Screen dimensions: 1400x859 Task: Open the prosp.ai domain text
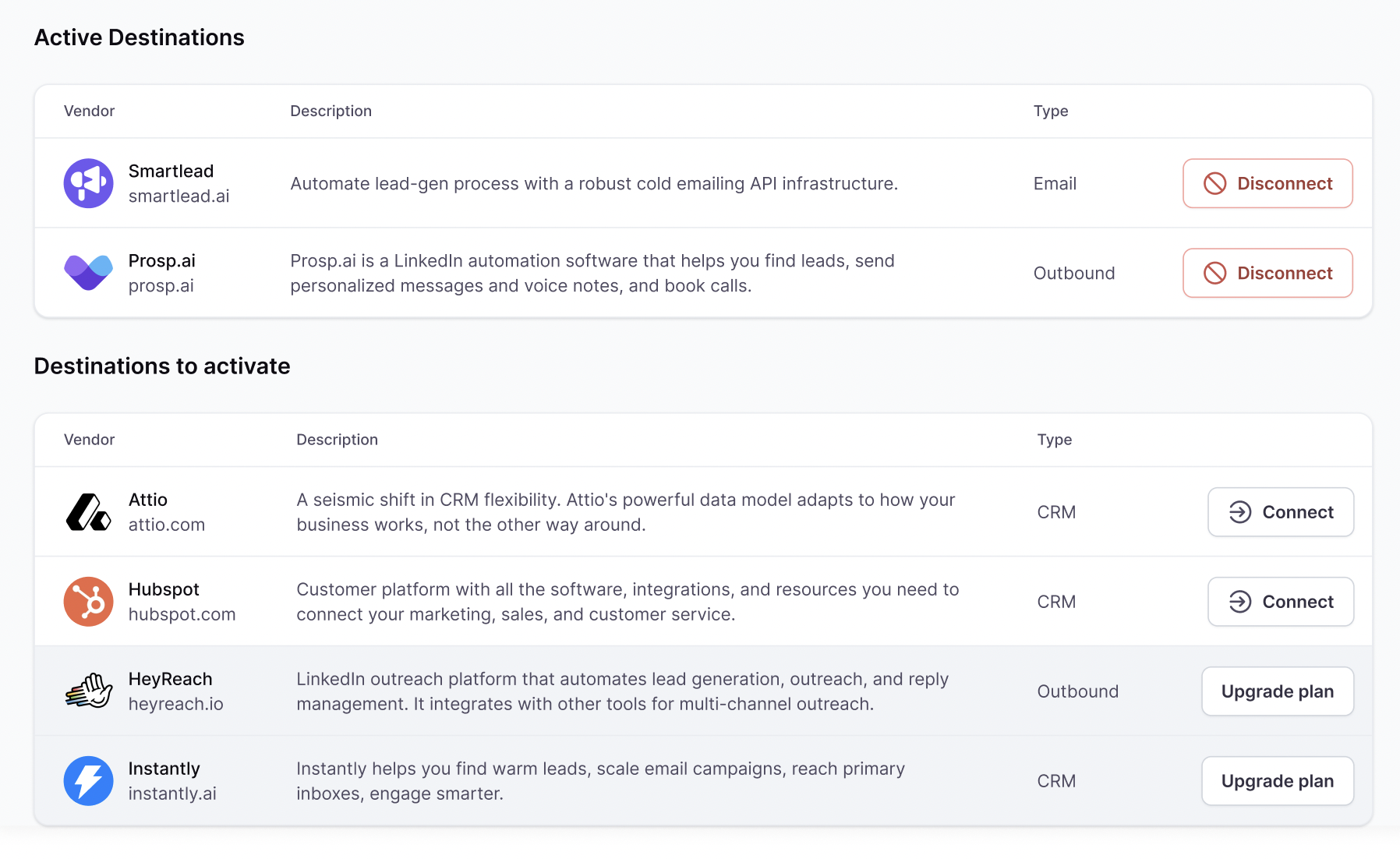[x=161, y=286]
